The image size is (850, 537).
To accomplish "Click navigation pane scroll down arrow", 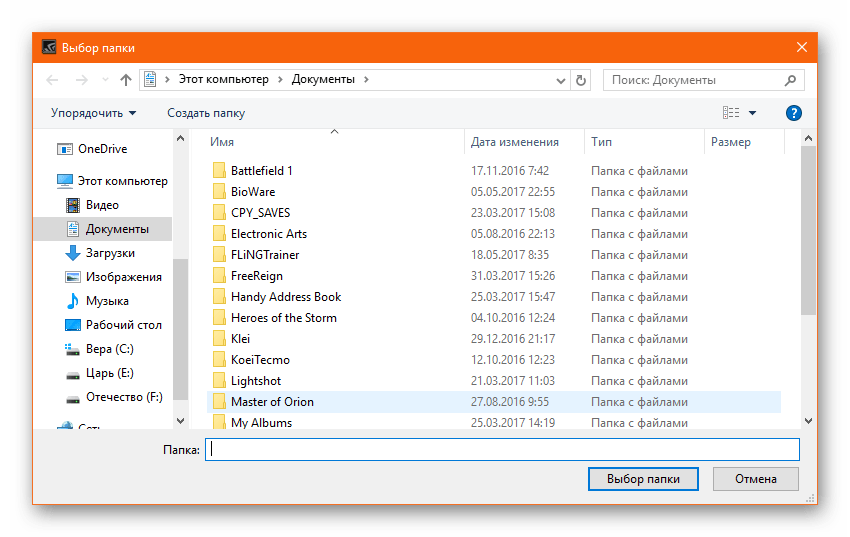I will point(181,420).
